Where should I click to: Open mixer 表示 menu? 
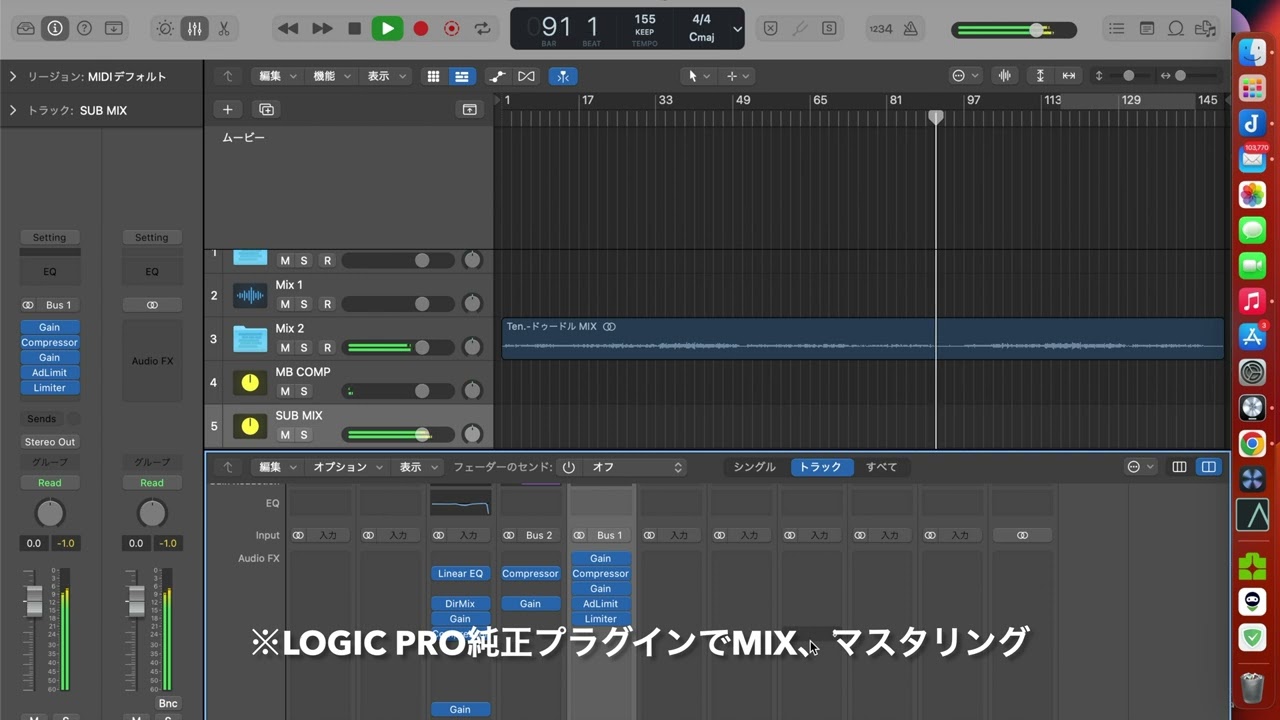[x=418, y=467]
